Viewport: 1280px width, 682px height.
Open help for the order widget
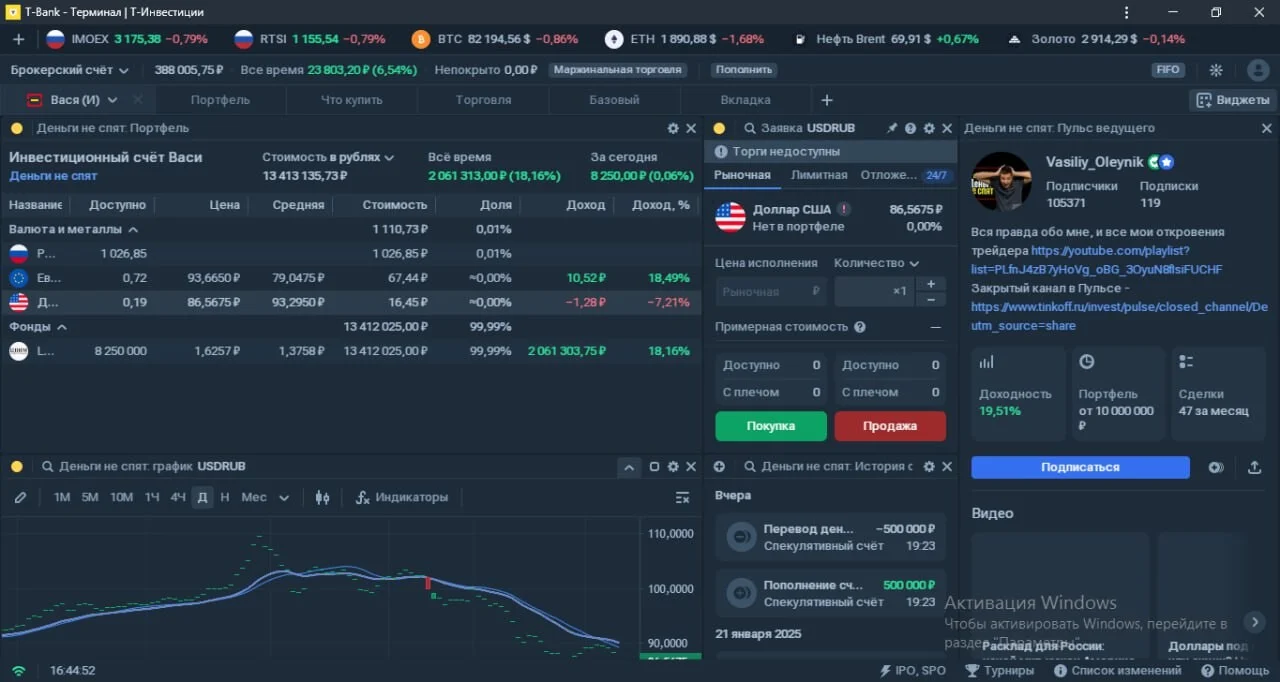[910, 128]
